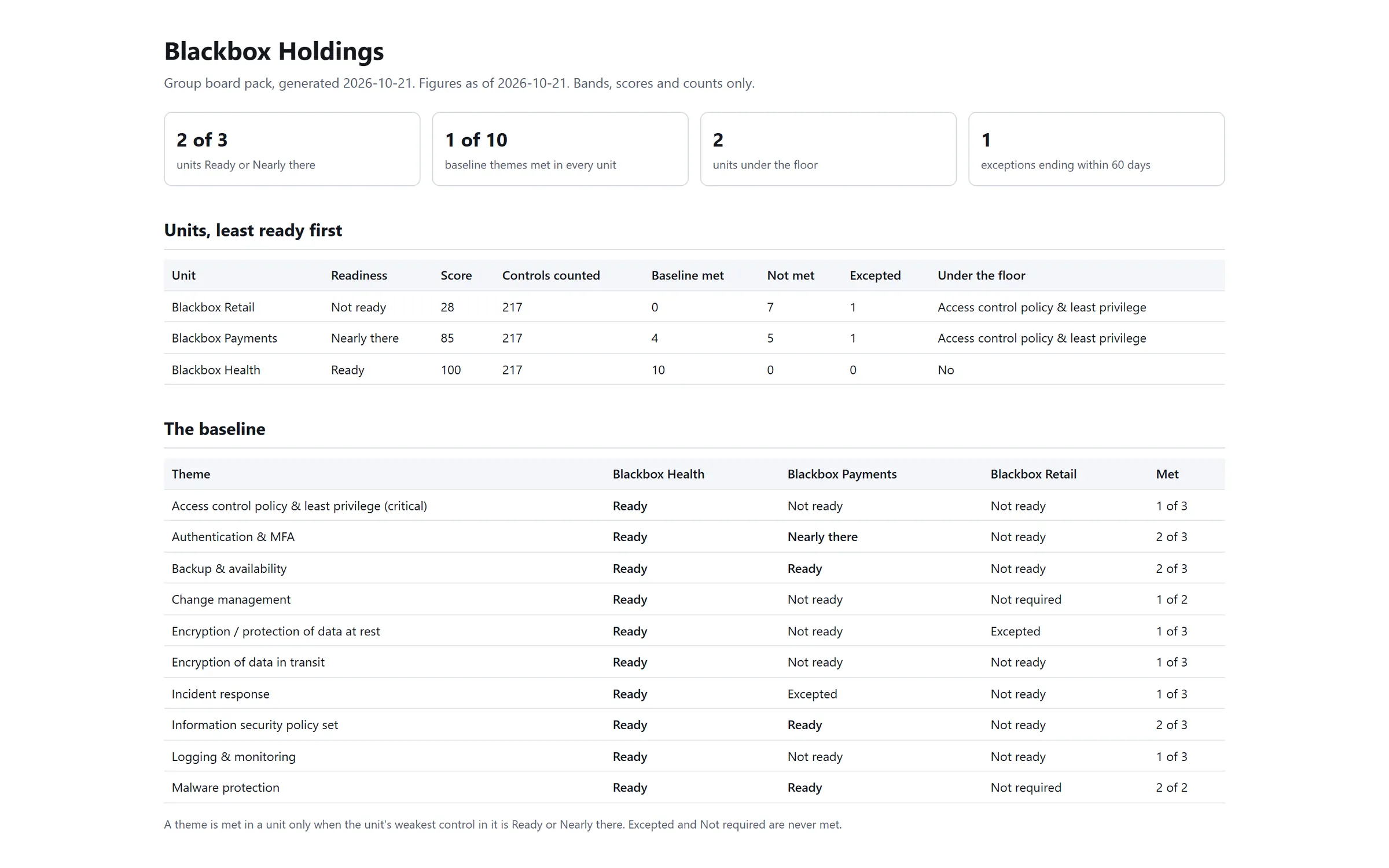1389x868 pixels.
Task: Click the 'Met' column header
Action: coord(1167,474)
